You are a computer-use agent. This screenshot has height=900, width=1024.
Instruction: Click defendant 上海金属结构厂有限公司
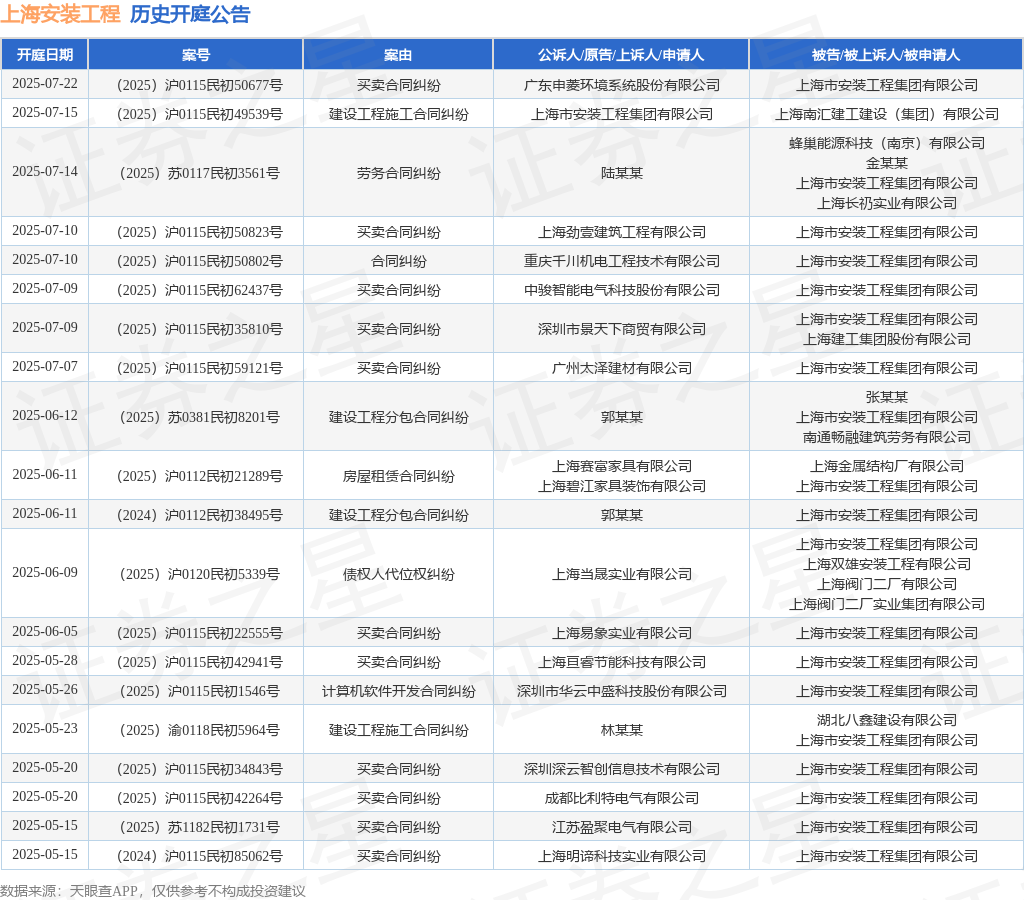pos(887,466)
